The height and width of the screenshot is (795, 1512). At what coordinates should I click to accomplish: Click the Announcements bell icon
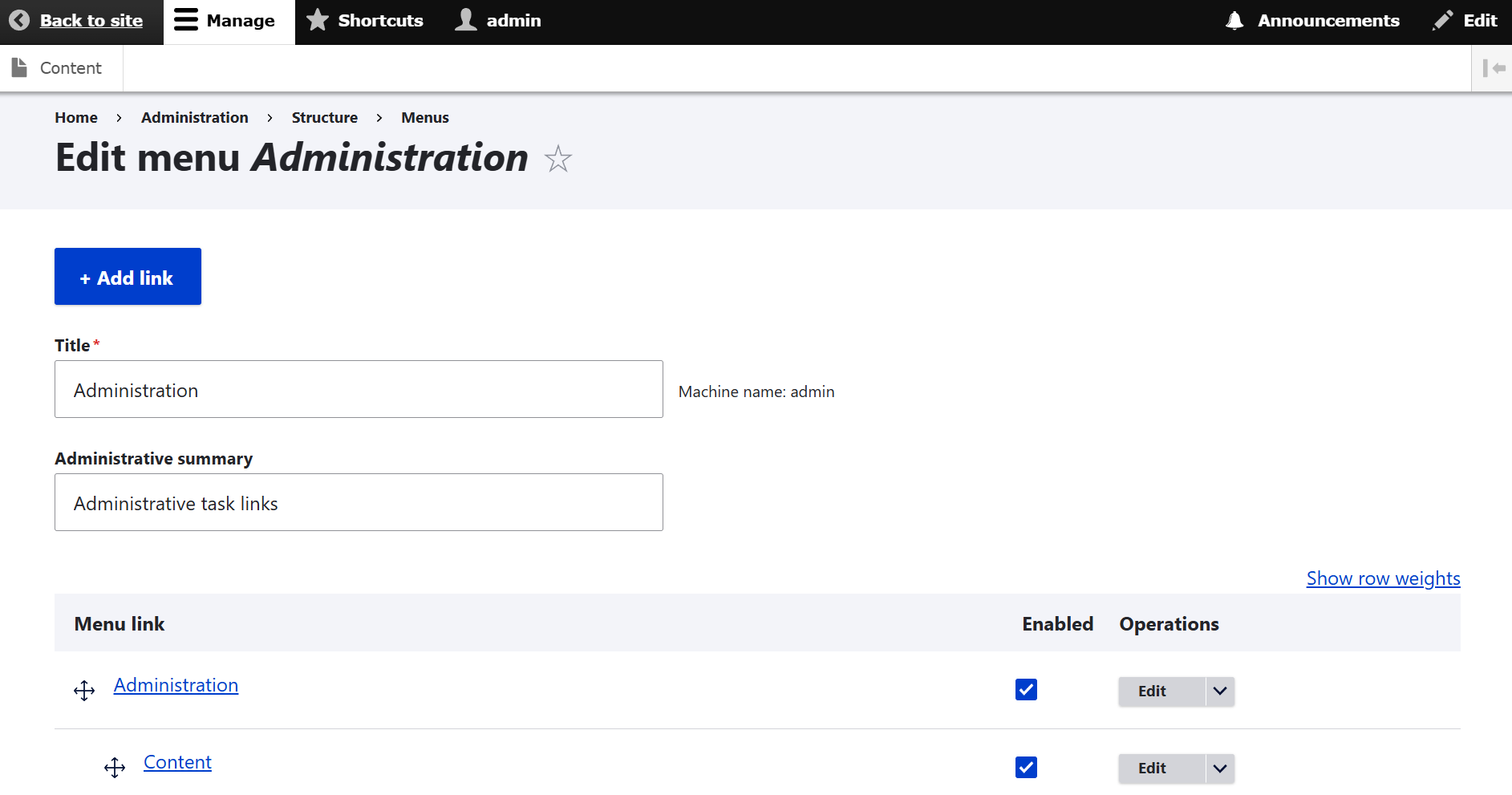coord(1234,20)
